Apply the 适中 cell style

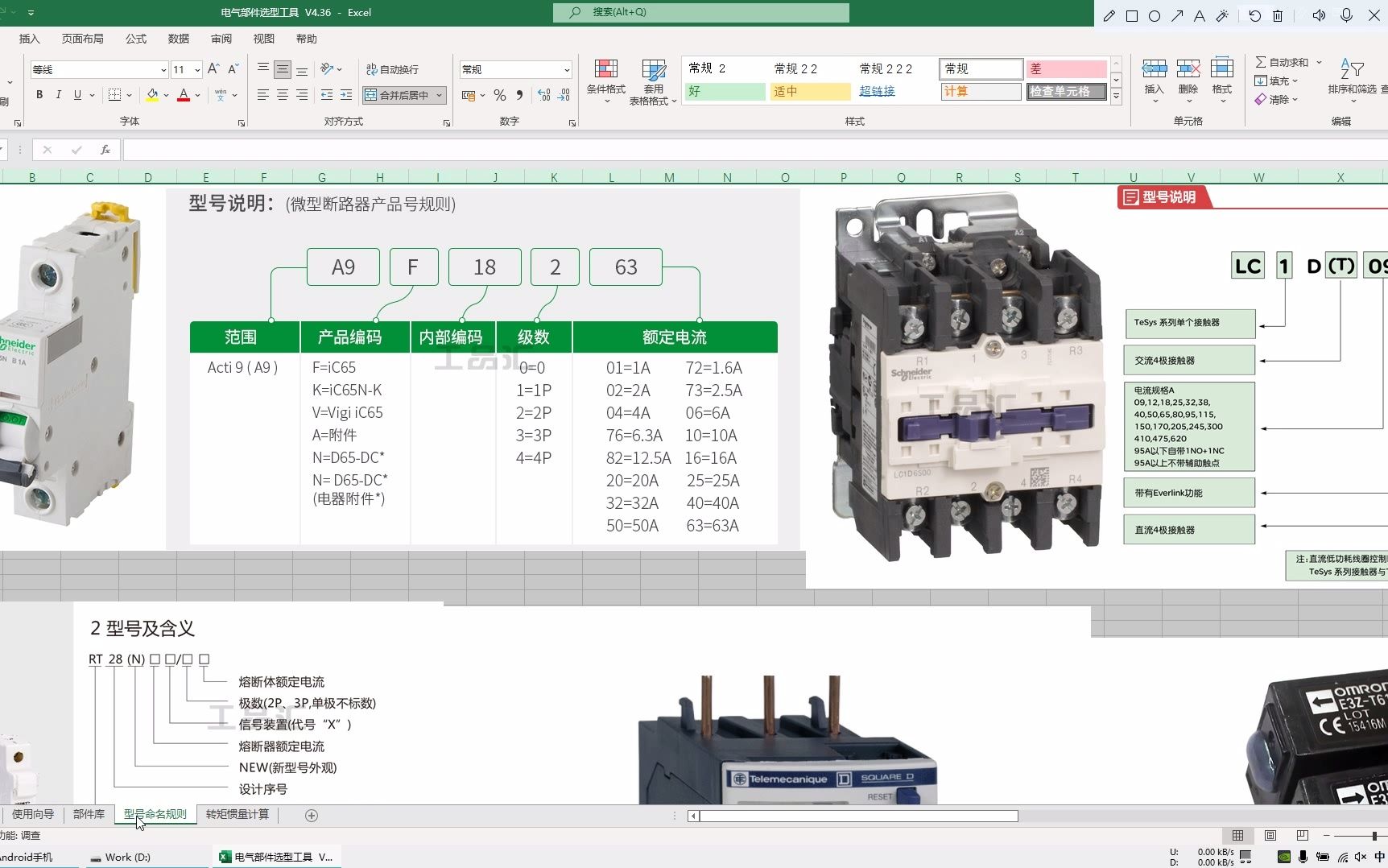point(810,91)
